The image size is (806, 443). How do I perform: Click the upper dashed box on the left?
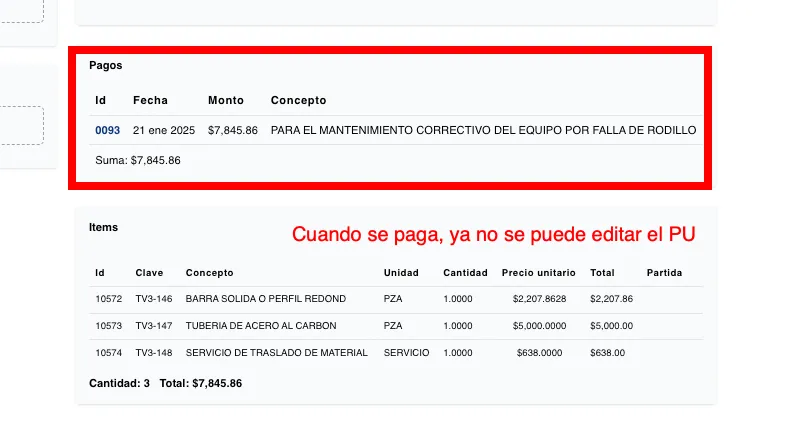pyautogui.click(x=22, y=11)
